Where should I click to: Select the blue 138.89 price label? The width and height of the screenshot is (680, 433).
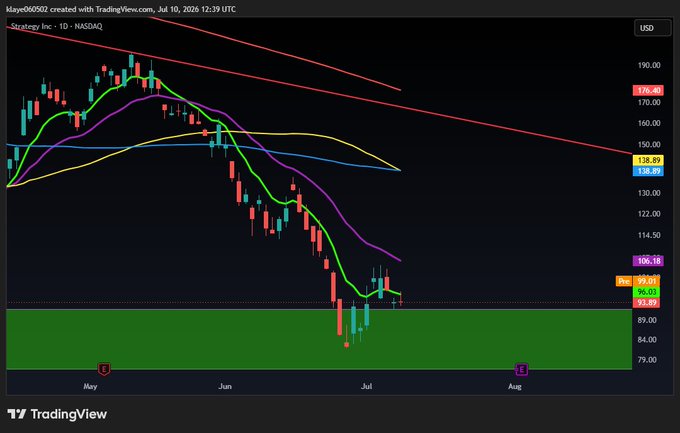[x=648, y=171]
